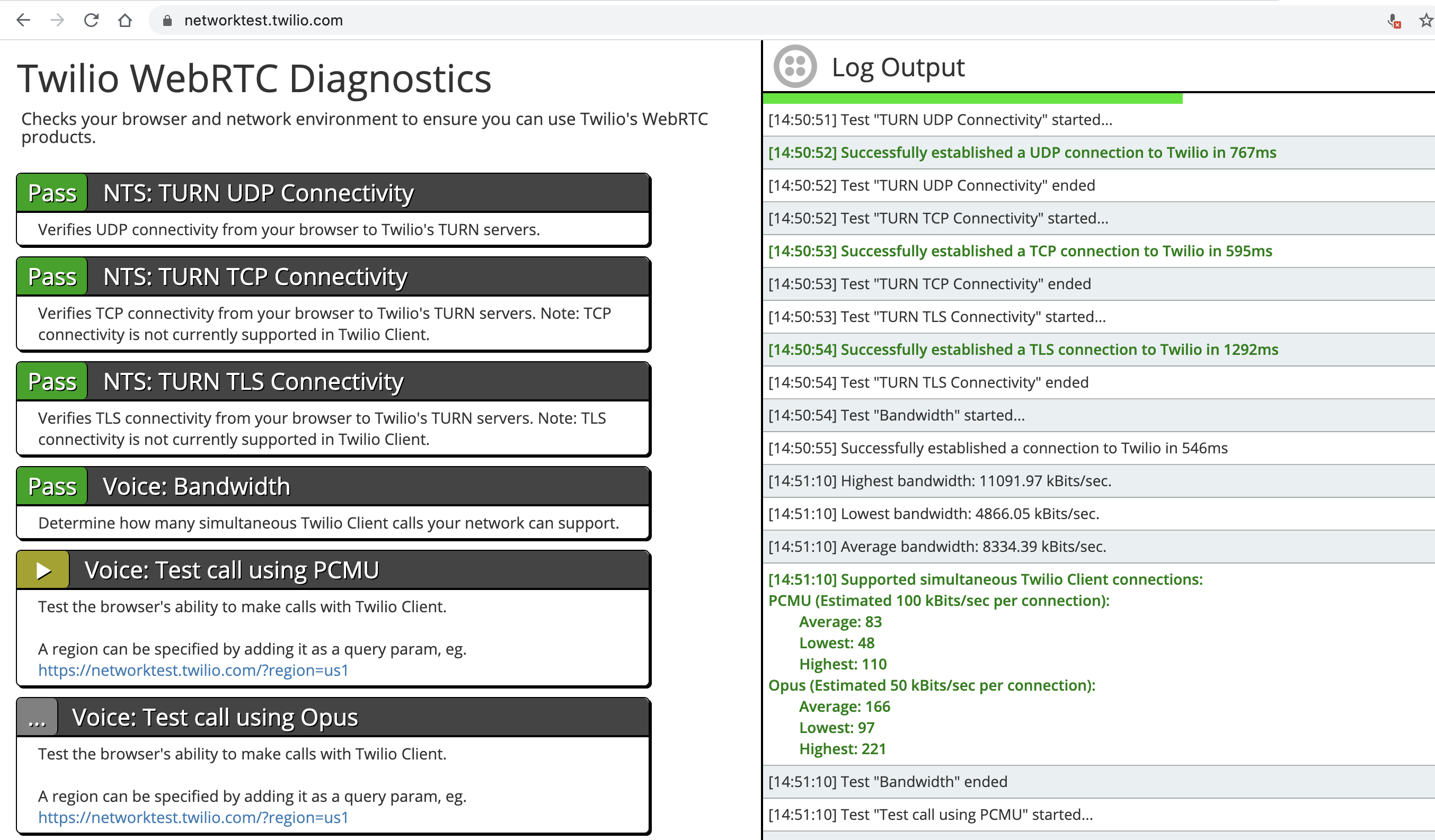Screen dimensions: 1435x840
Task: Click the Twilio WebRTC Diagnostics page title
Action: [254, 78]
